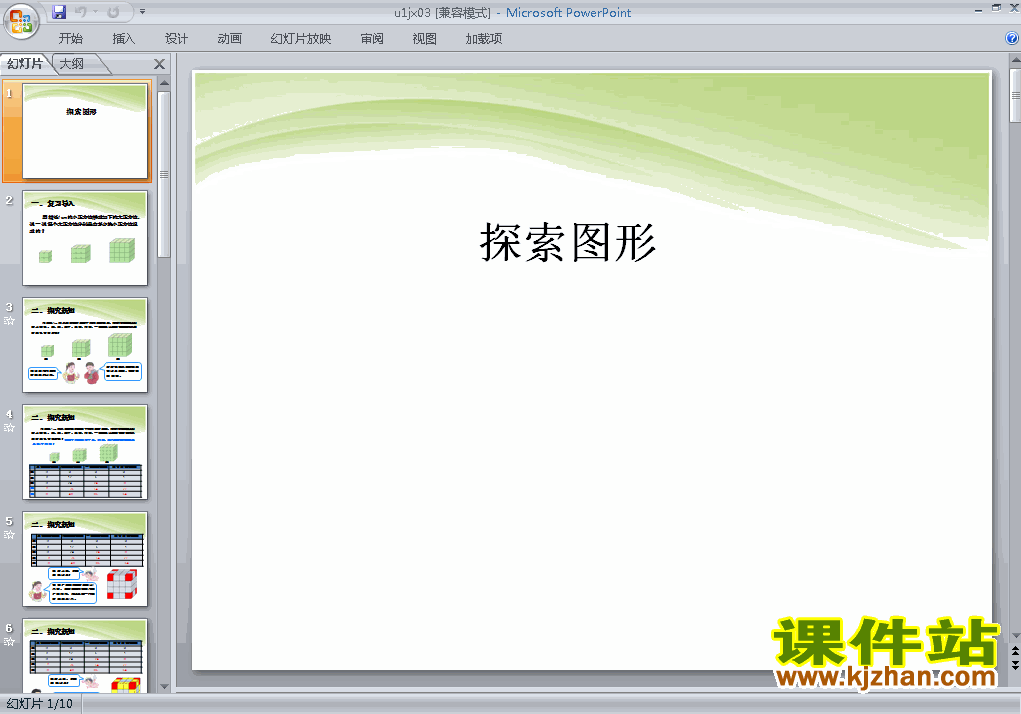Go to previous slide double-arrow button
This screenshot has width=1021, height=714.
pos(1015,651)
